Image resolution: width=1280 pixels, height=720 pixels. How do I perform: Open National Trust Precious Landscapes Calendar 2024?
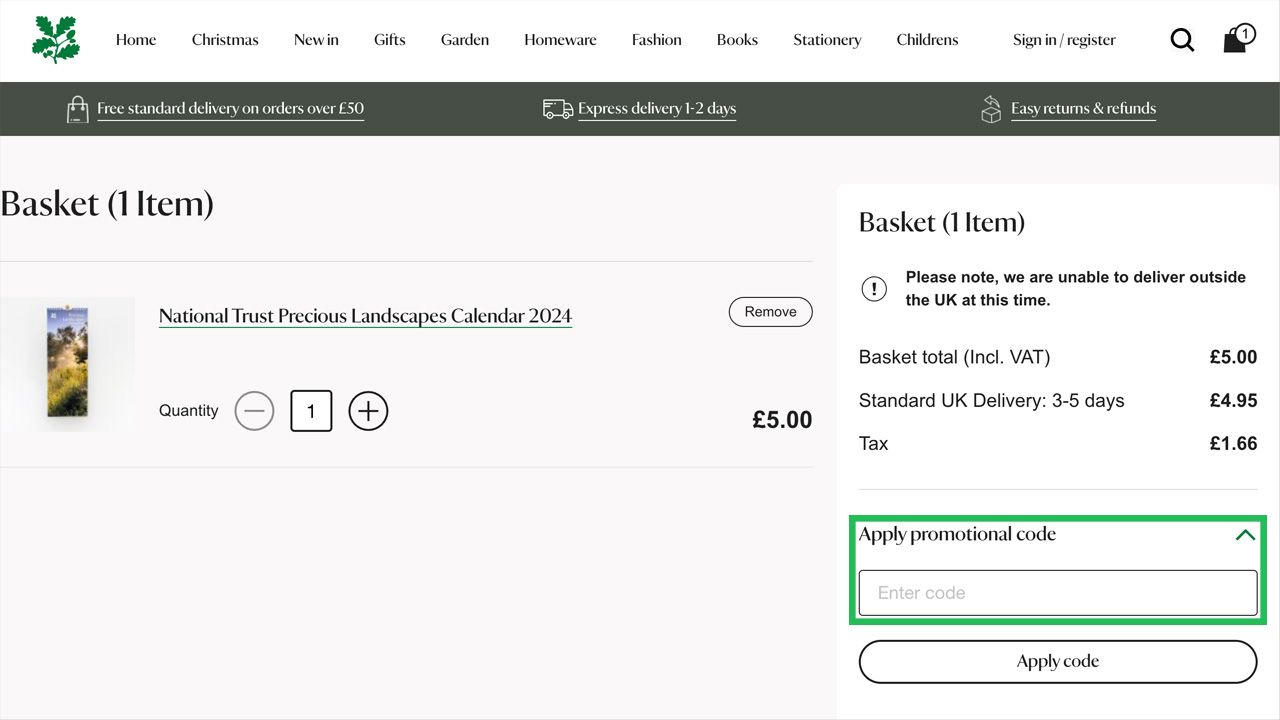365,315
